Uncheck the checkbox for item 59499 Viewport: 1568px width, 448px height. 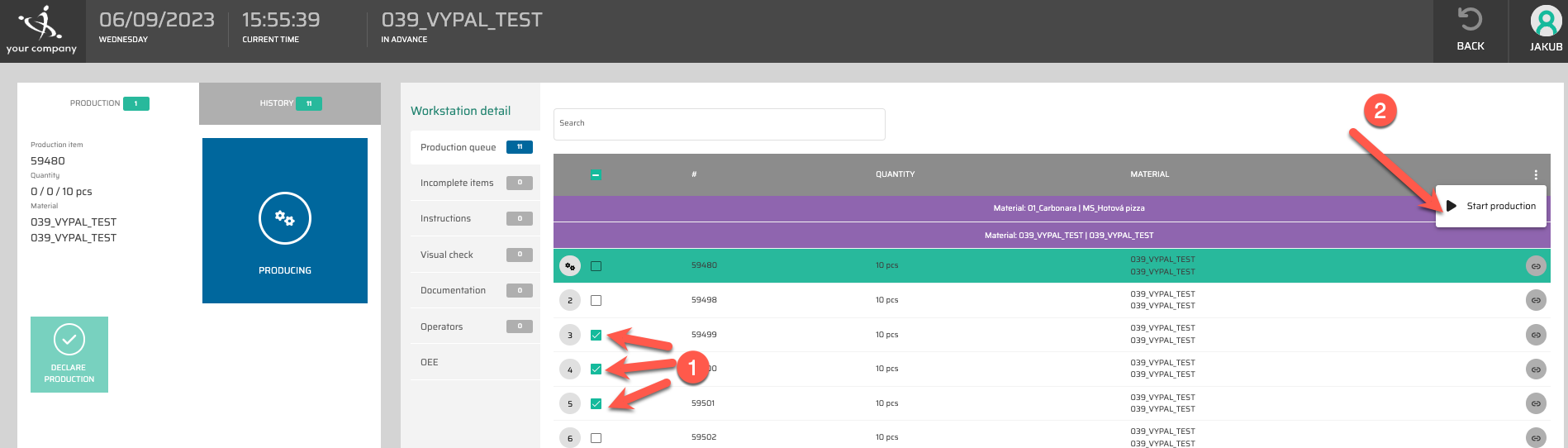pos(596,335)
